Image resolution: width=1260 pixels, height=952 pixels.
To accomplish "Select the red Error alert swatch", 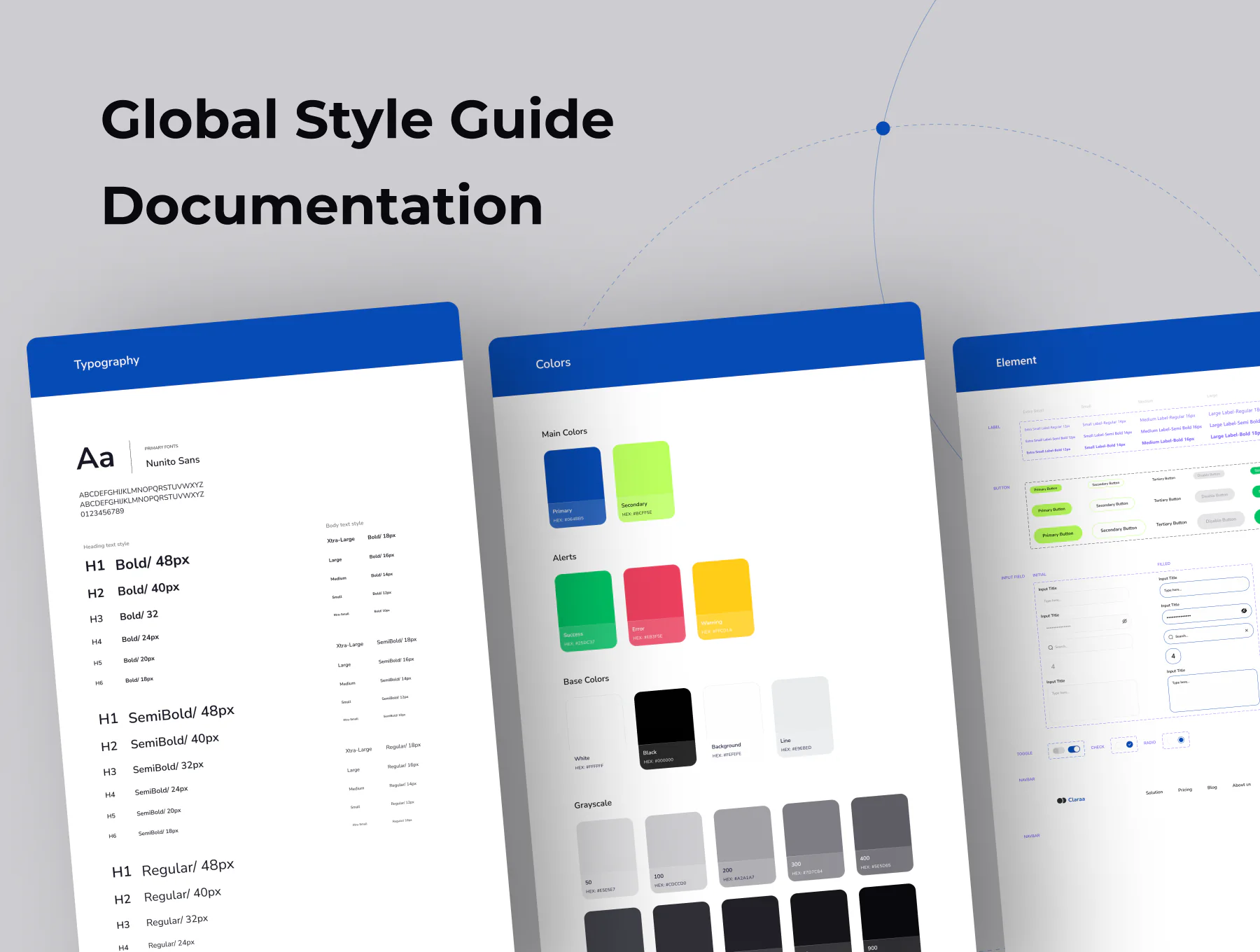I will coord(654,605).
